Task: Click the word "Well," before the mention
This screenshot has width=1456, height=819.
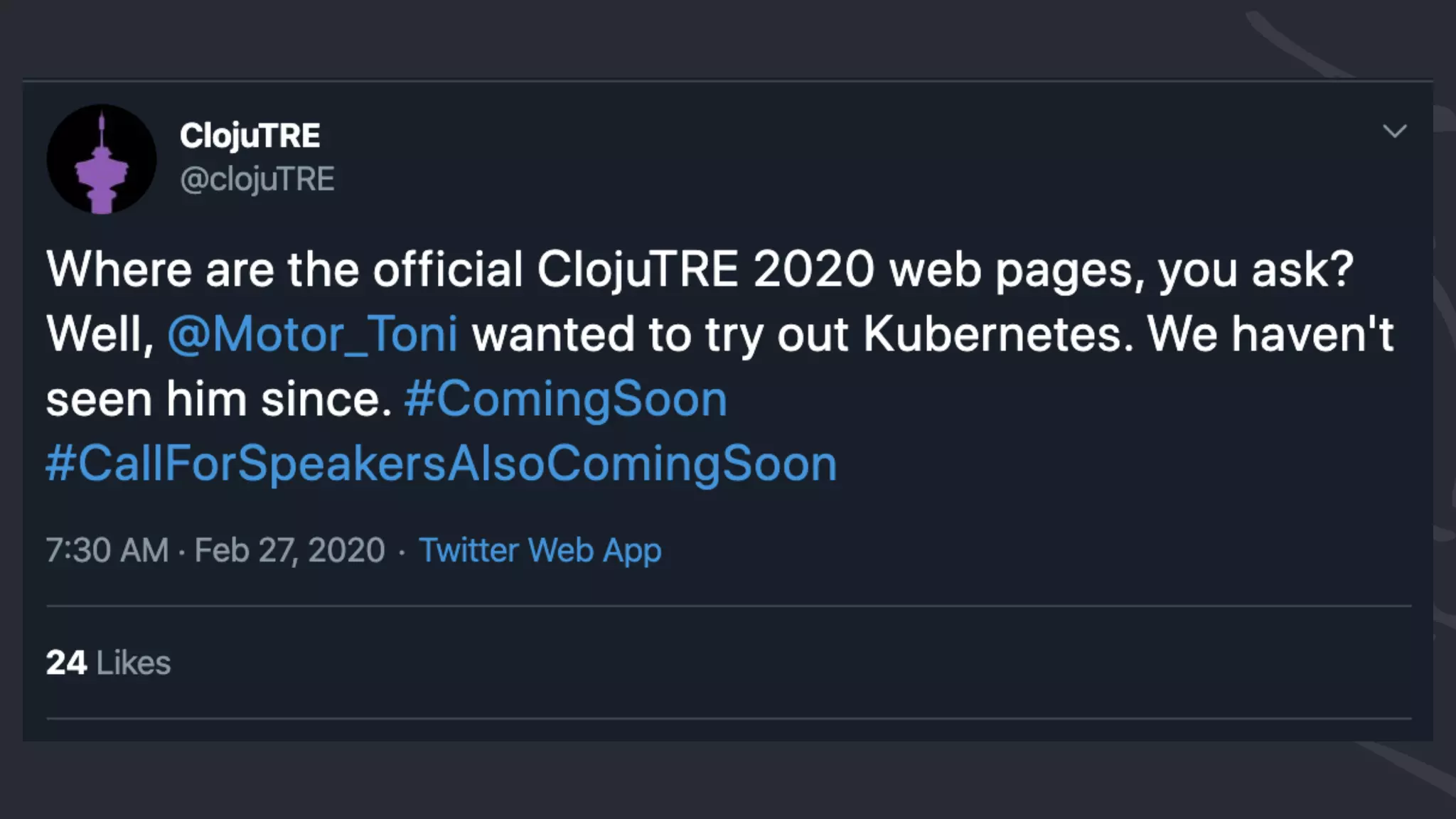Action: point(100,334)
